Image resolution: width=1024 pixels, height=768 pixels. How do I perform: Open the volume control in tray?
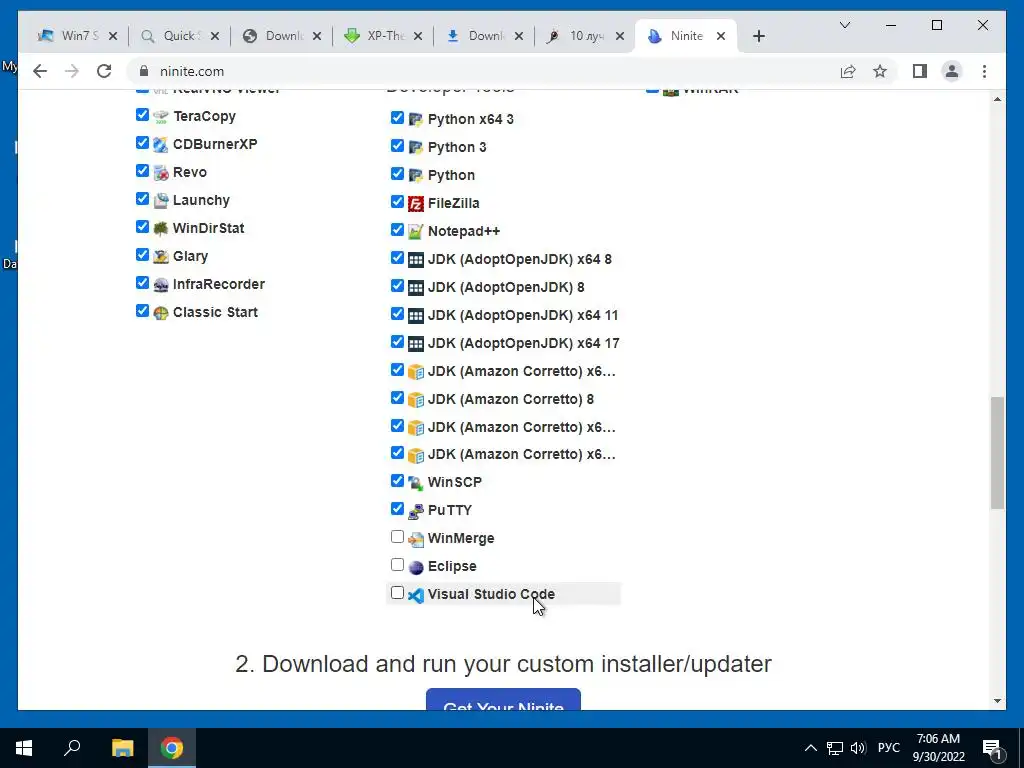[x=858, y=748]
